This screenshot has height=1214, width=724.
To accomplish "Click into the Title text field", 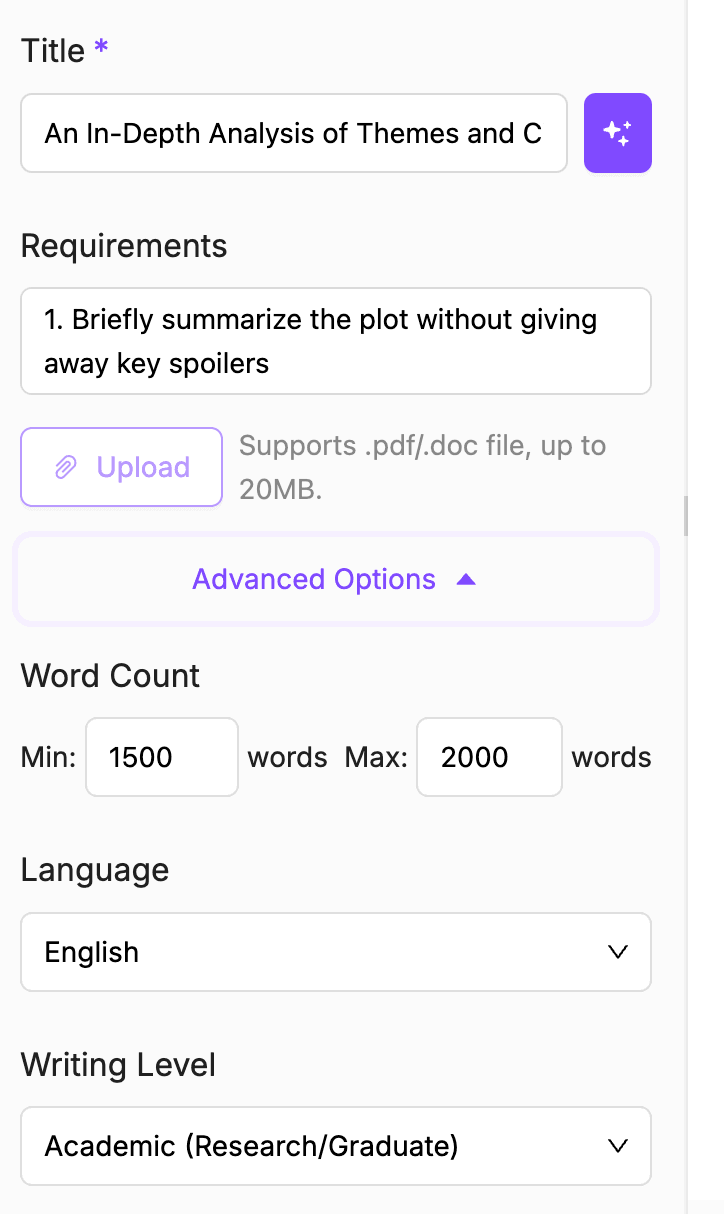I will click(293, 133).
